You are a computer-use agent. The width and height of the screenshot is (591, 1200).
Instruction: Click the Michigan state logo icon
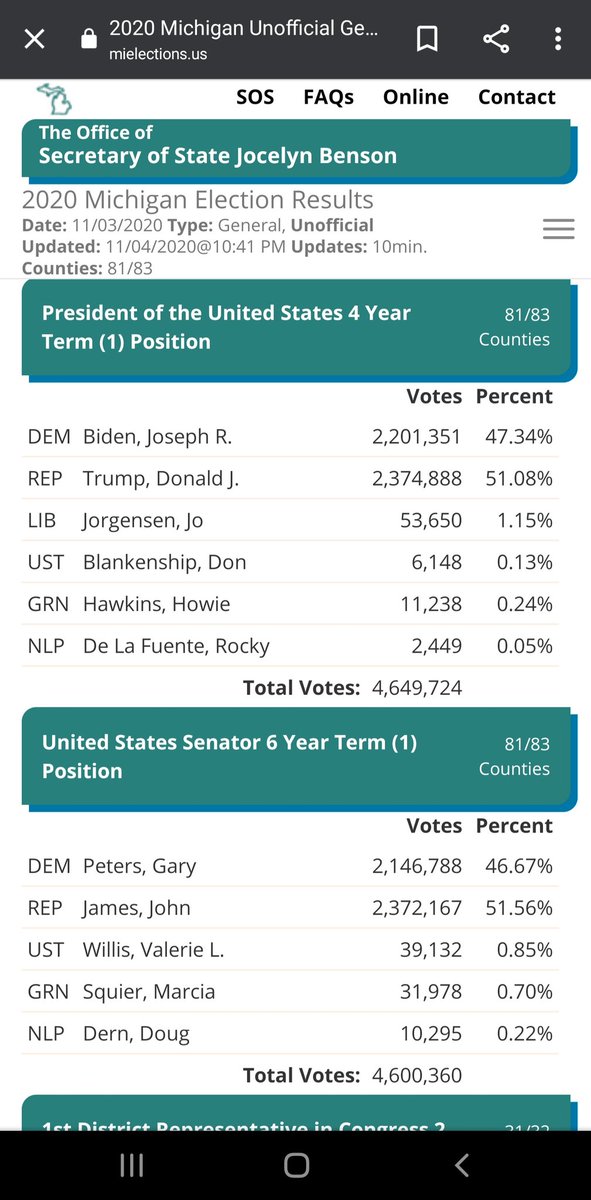point(53,97)
